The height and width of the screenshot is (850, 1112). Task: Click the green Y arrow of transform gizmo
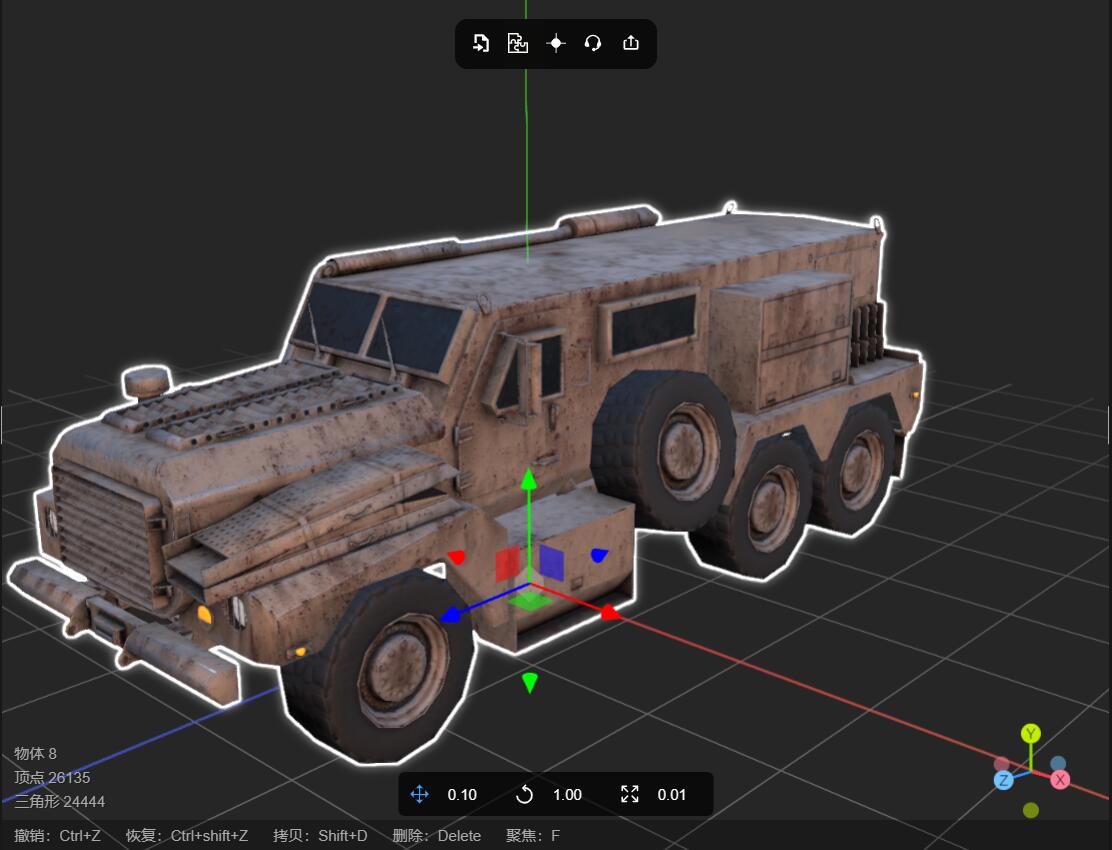point(528,479)
